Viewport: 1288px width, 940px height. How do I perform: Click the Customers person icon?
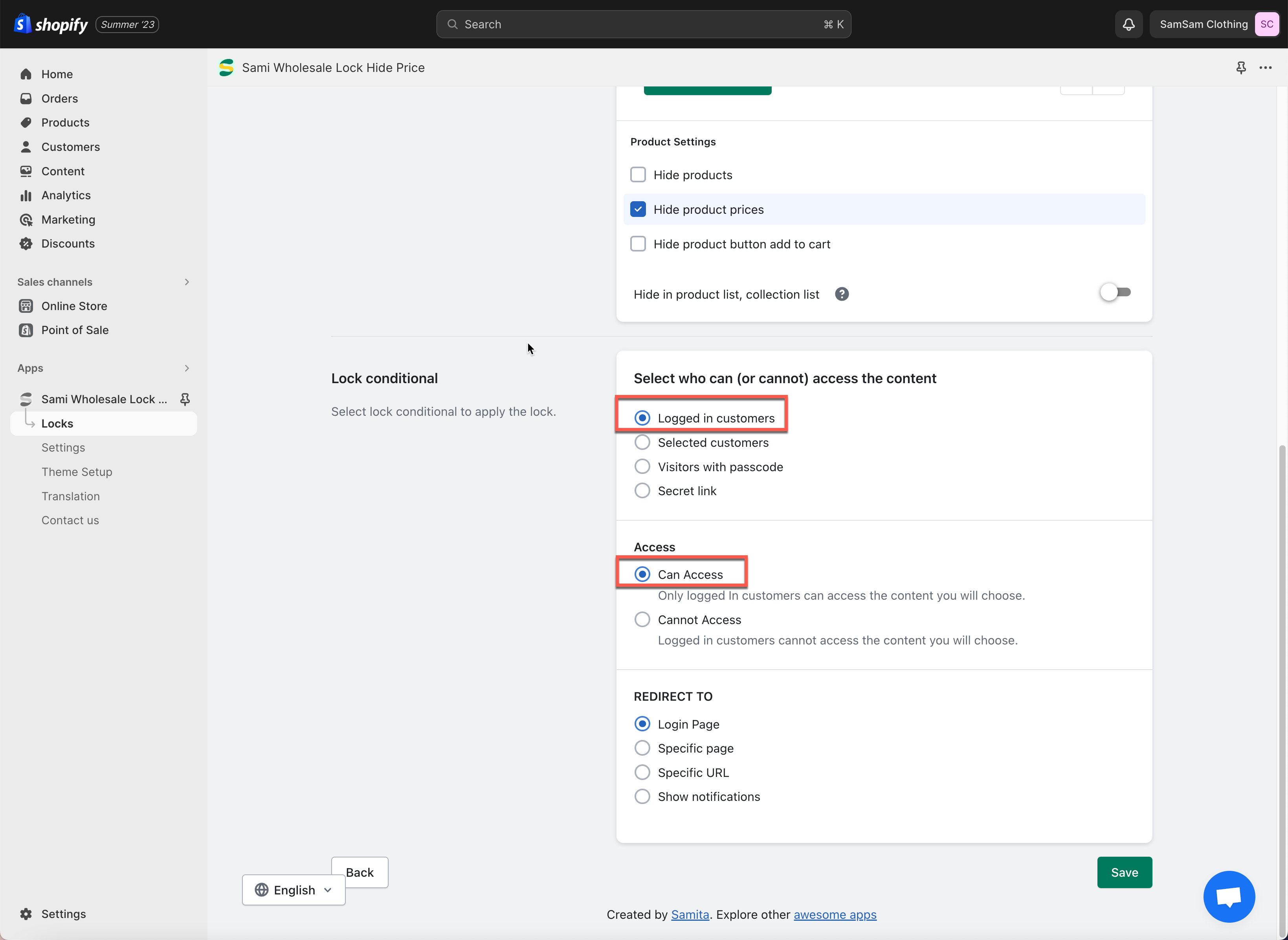pos(26,147)
